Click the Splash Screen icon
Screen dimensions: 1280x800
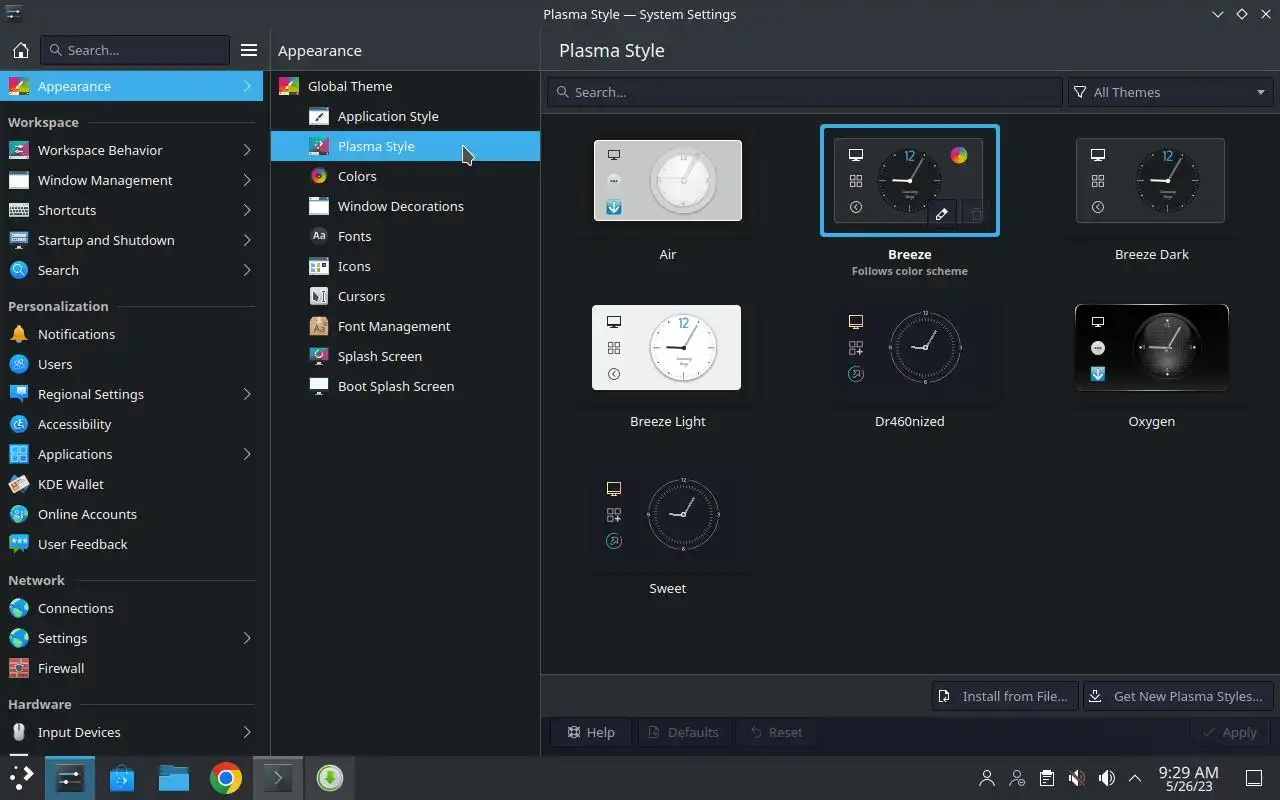point(319,356)
